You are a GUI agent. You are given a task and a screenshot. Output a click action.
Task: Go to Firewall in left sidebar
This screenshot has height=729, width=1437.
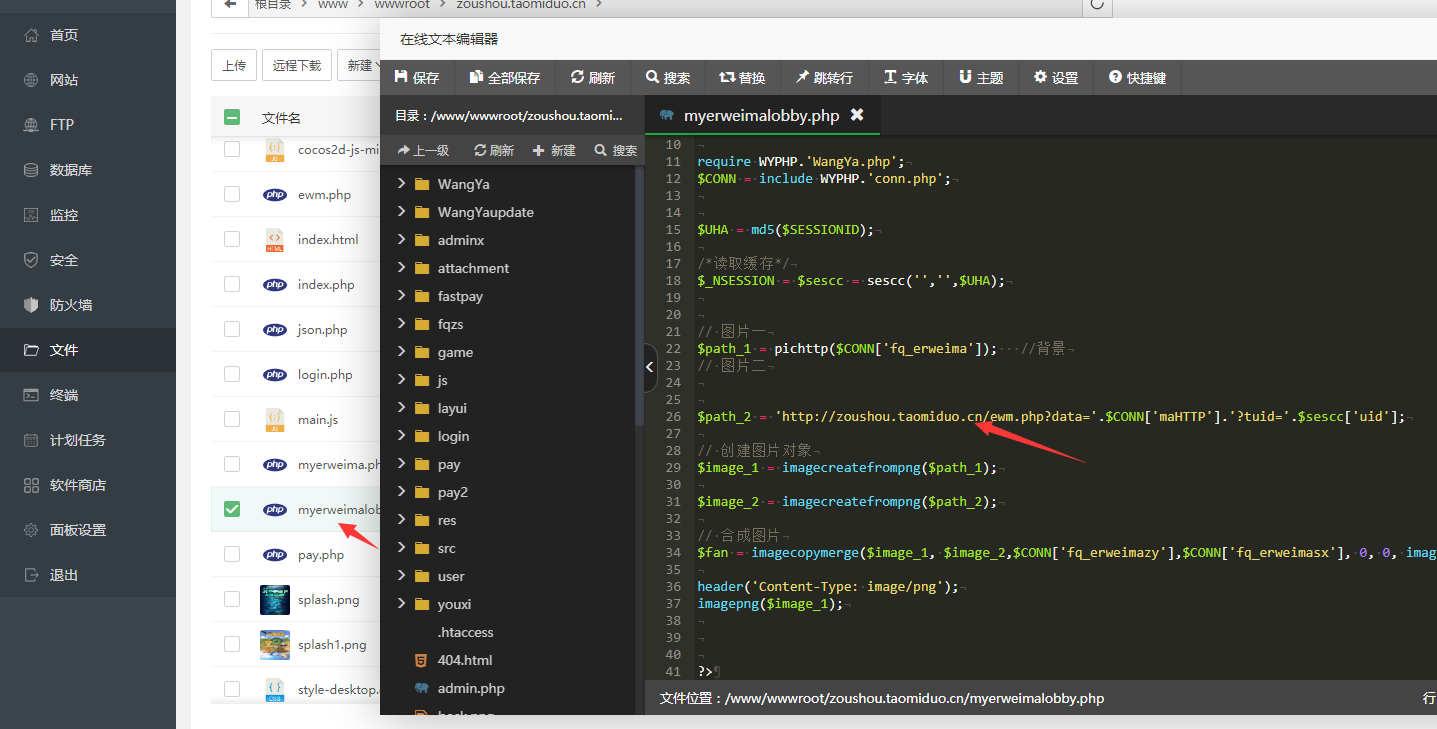pos(70,305)
